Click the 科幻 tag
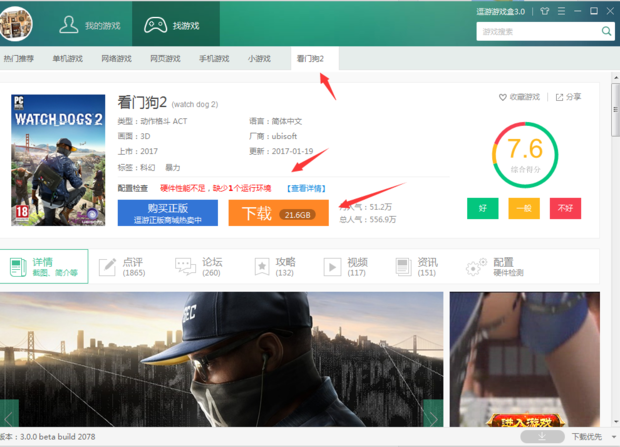Viewport: 620px width, 447px height. (147, 168)
